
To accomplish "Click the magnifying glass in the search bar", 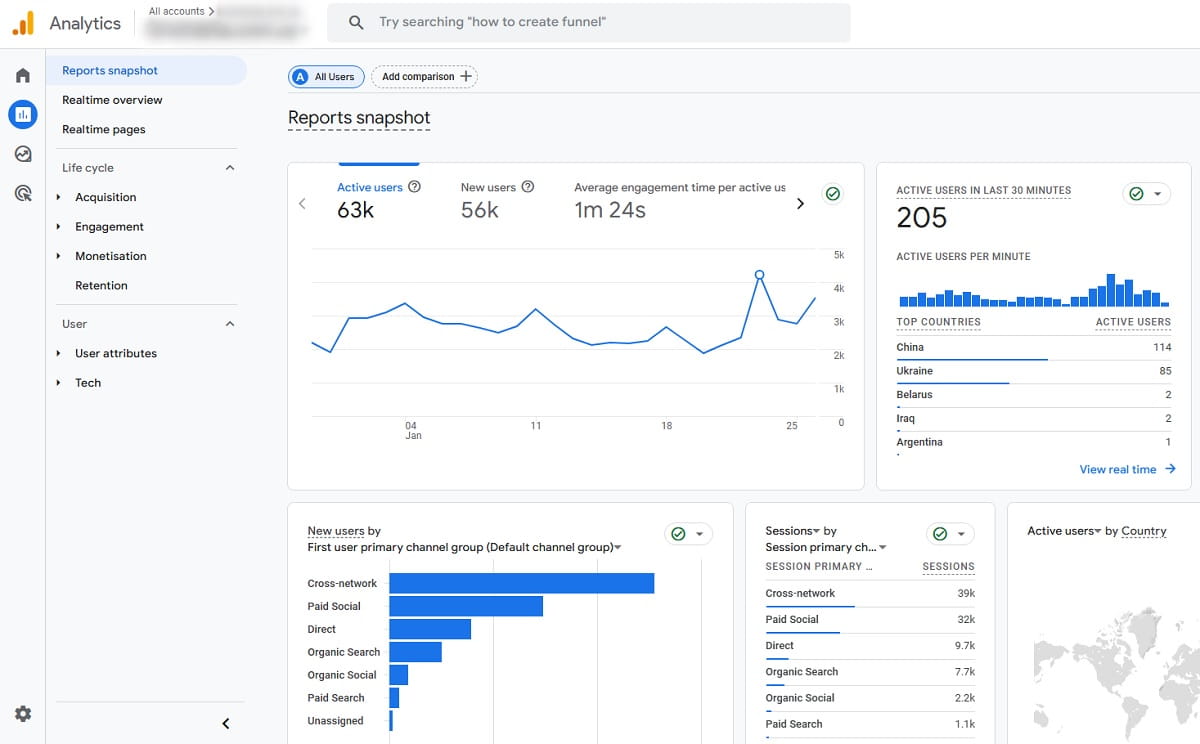I will click(x=354, y=22).
